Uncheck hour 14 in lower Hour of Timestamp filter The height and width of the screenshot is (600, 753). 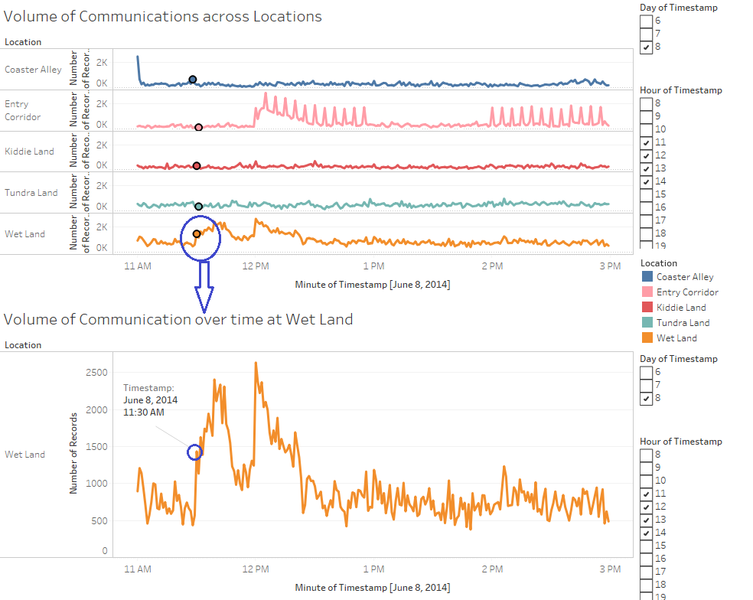click(x=646, y=532)
